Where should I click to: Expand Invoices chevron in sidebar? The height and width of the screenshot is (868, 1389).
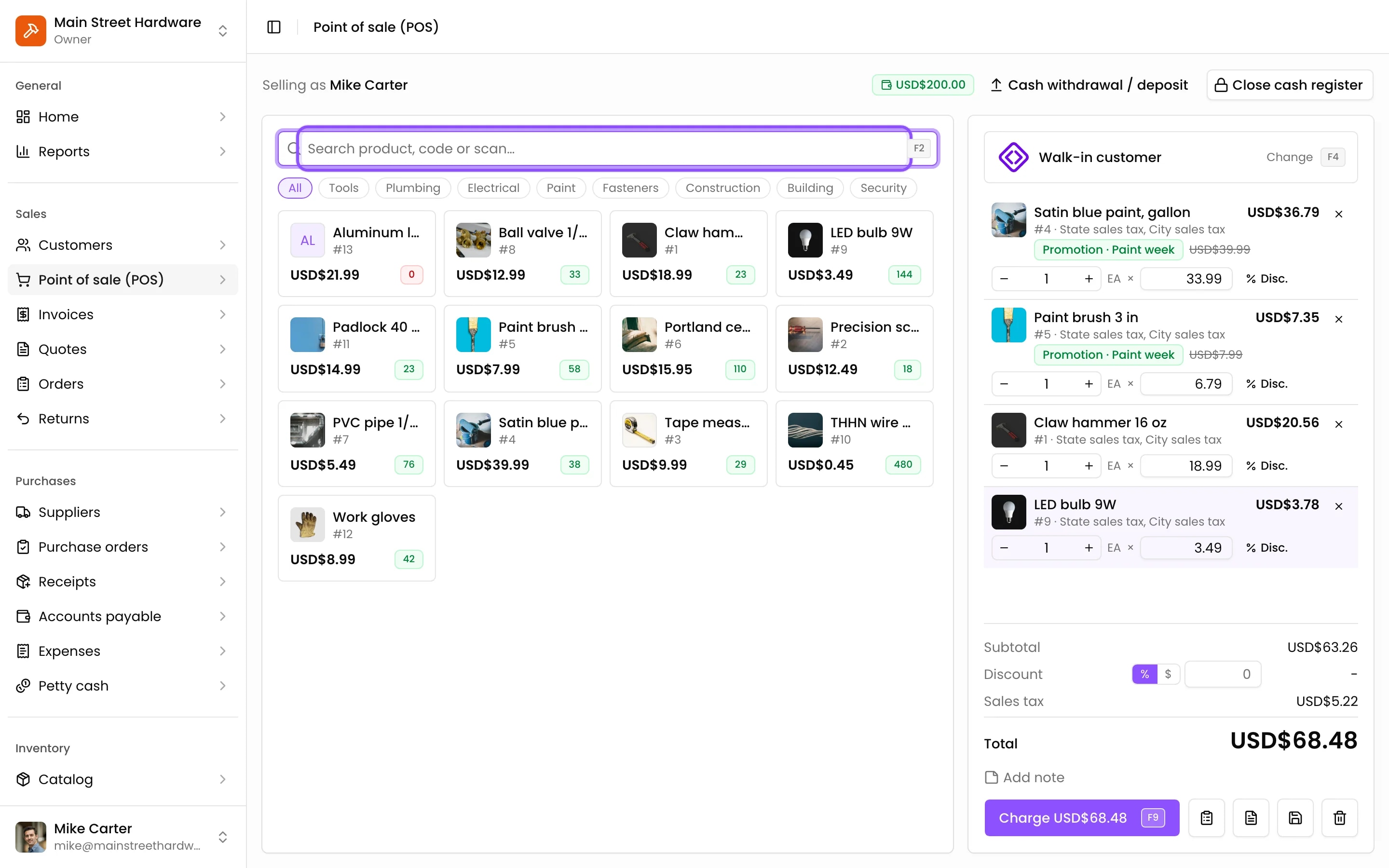tap(223, 314)
